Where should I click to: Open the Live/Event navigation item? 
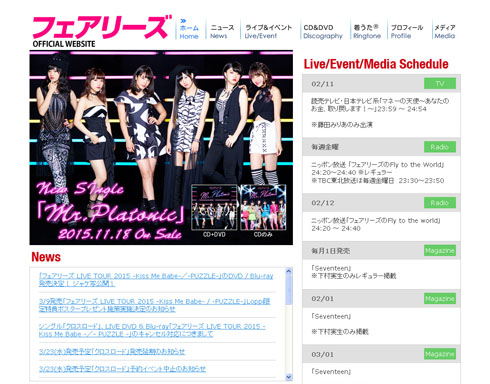click(x=268, y=31)
